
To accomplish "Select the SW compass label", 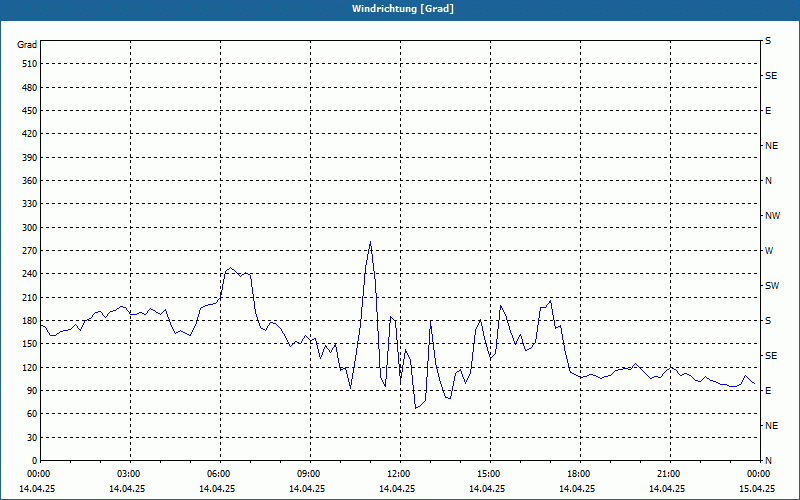I will 772,286.
